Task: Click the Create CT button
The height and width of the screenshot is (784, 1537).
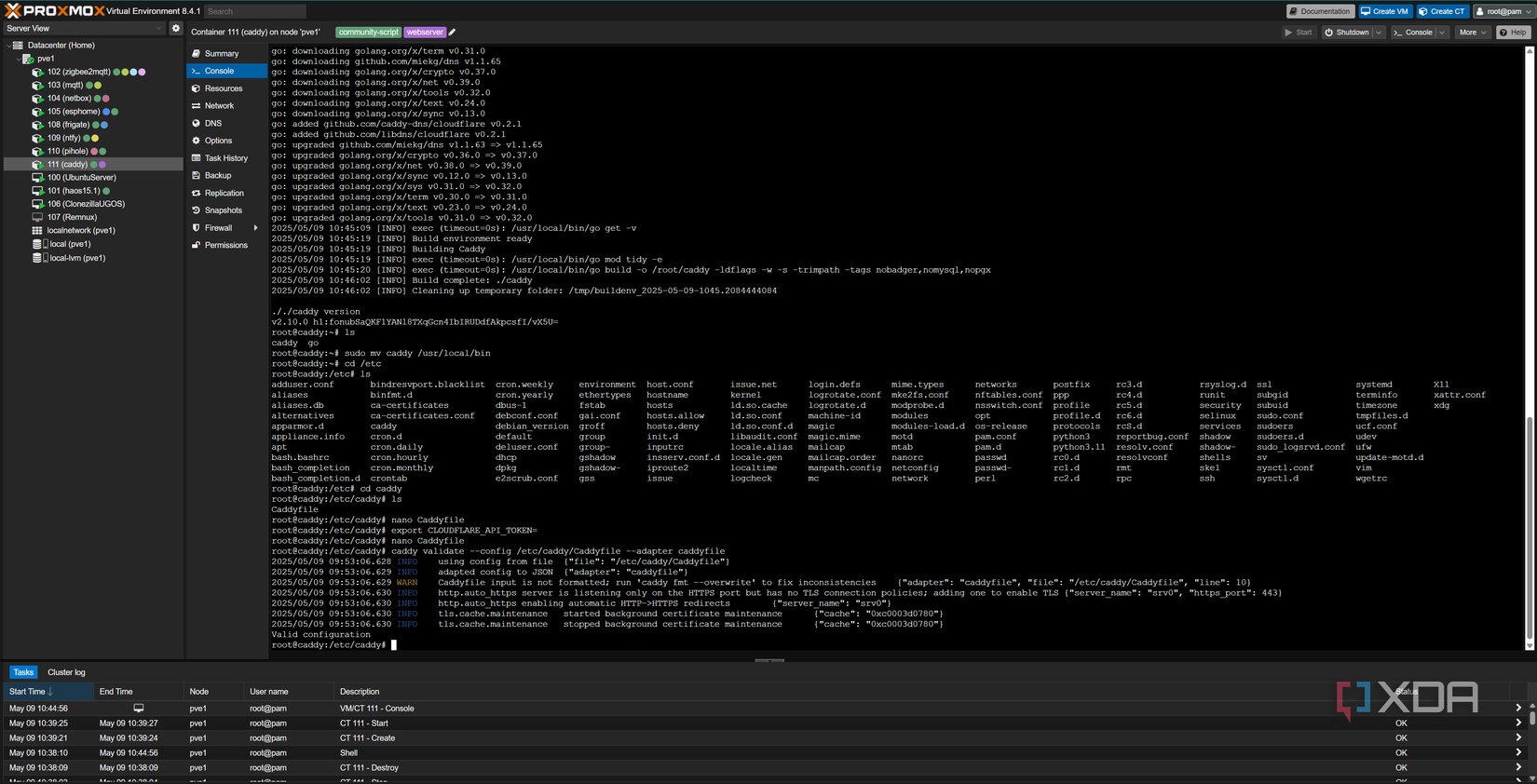Action: [x=1441, y=11]
